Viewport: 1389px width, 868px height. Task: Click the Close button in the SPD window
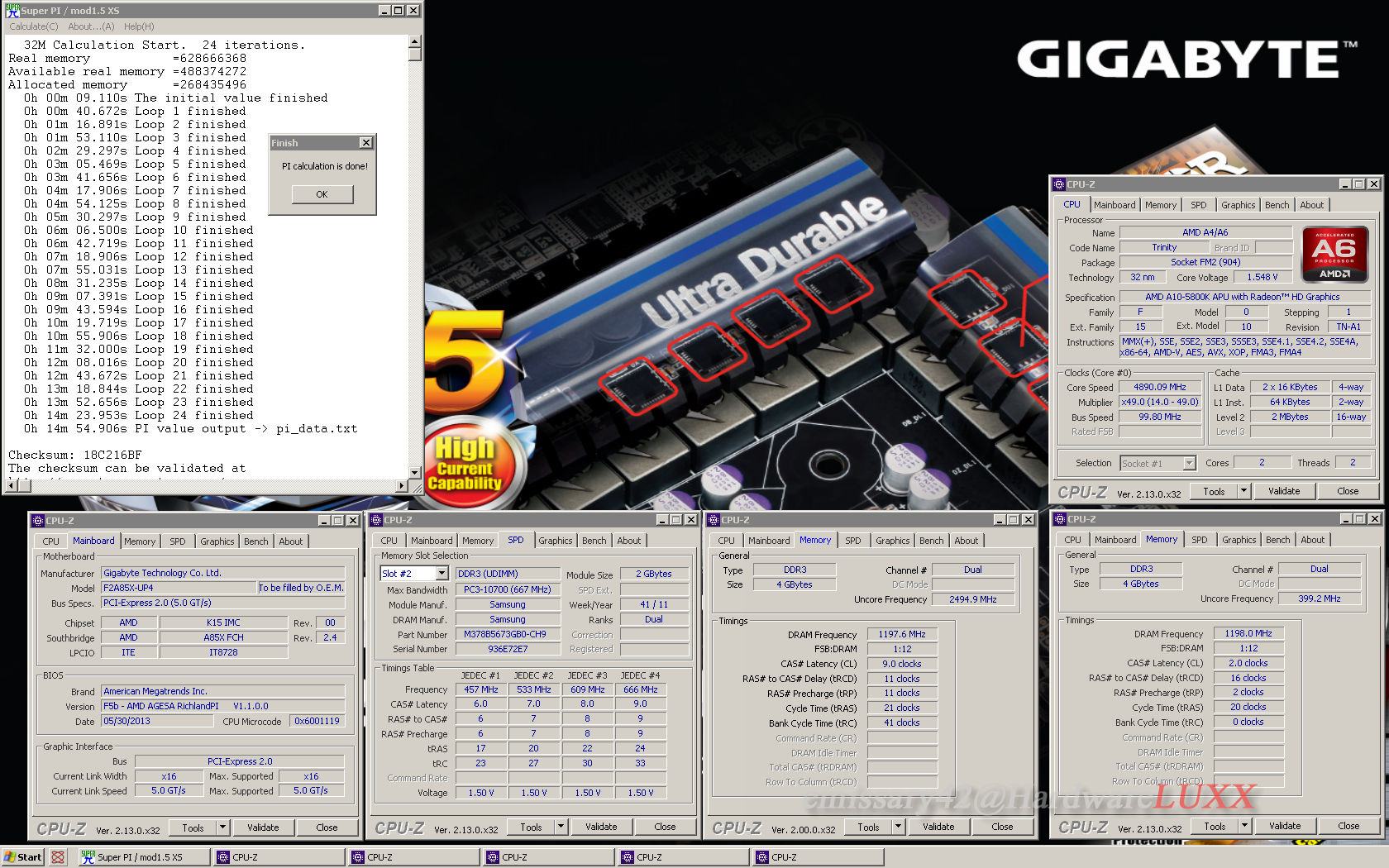(x=665, y=827)
